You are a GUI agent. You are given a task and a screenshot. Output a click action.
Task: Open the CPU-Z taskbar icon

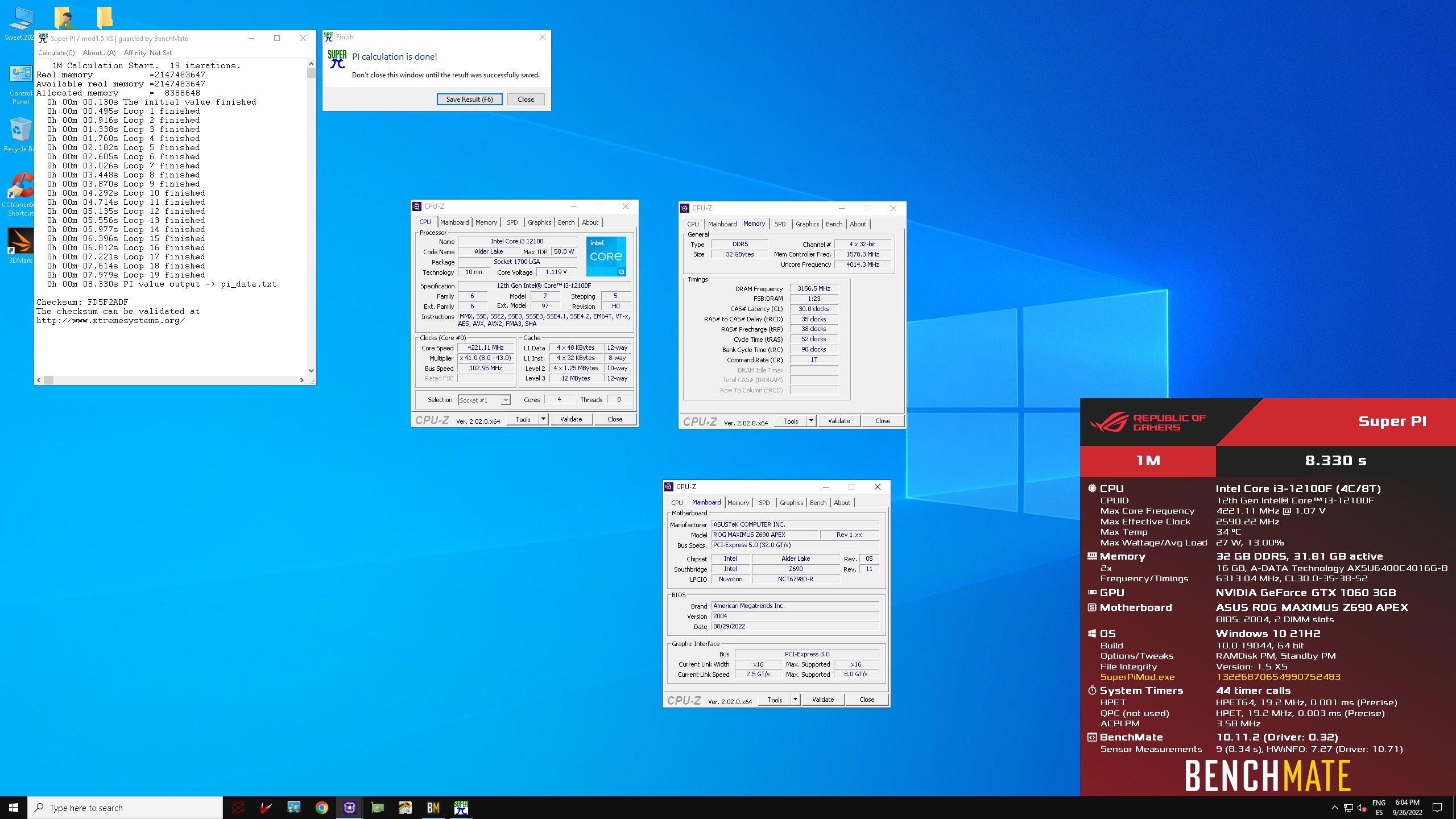click(x=349, y=808)
